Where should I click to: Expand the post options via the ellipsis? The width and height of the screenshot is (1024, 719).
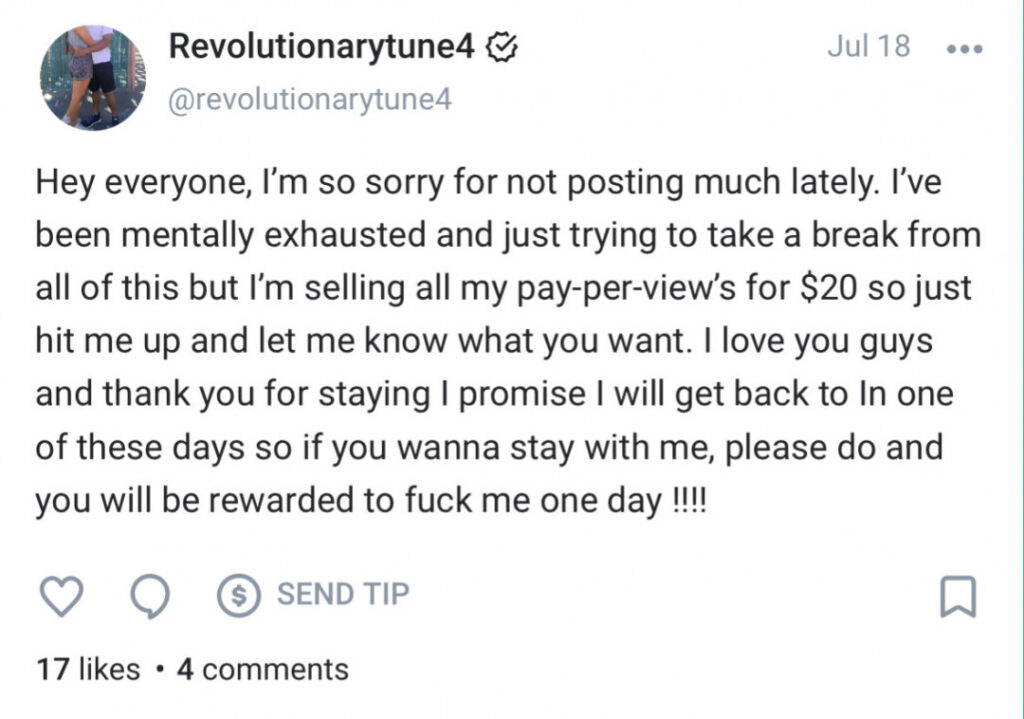(x=963, y=48)
